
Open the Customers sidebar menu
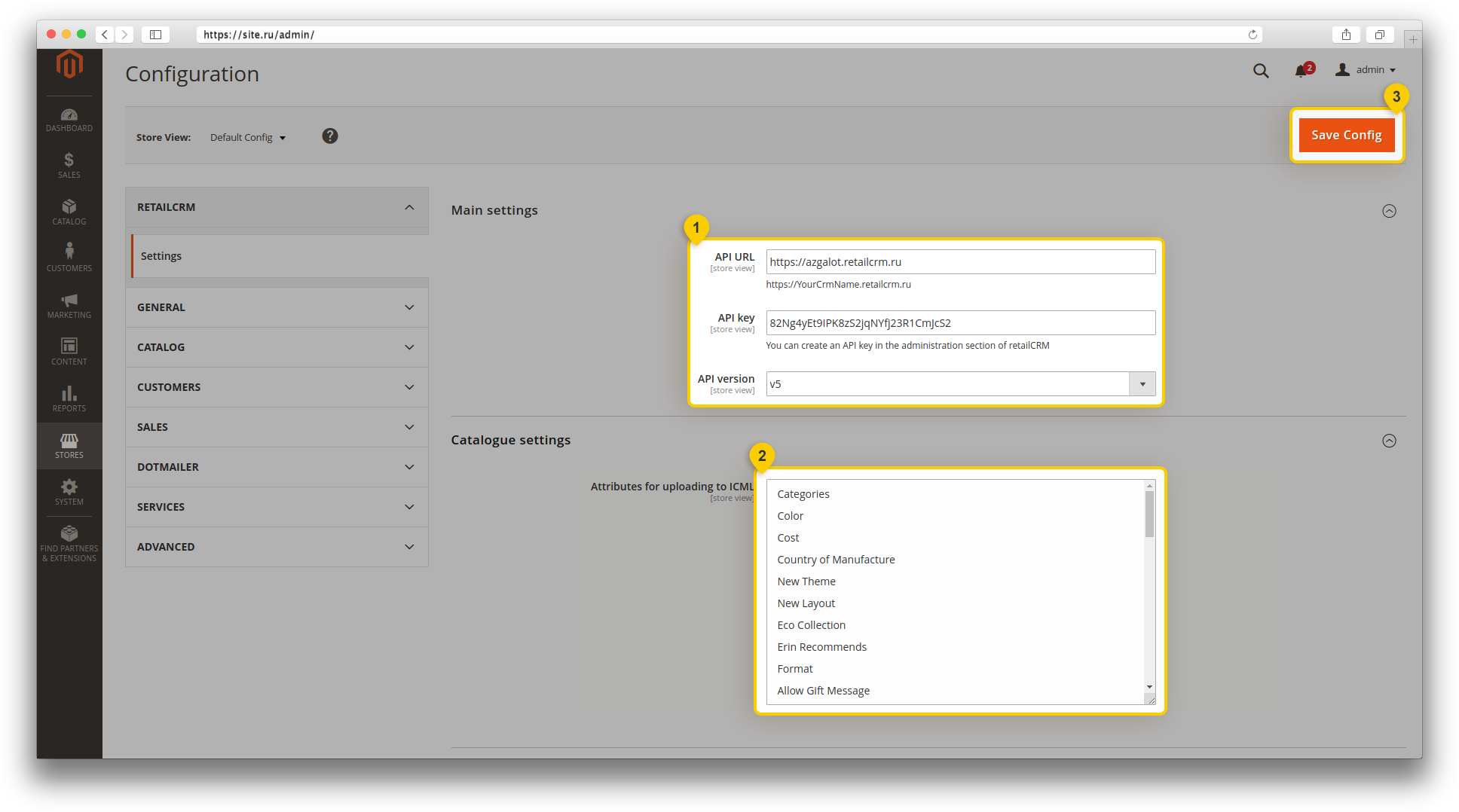pyautogui.click(x=69, y=258)
